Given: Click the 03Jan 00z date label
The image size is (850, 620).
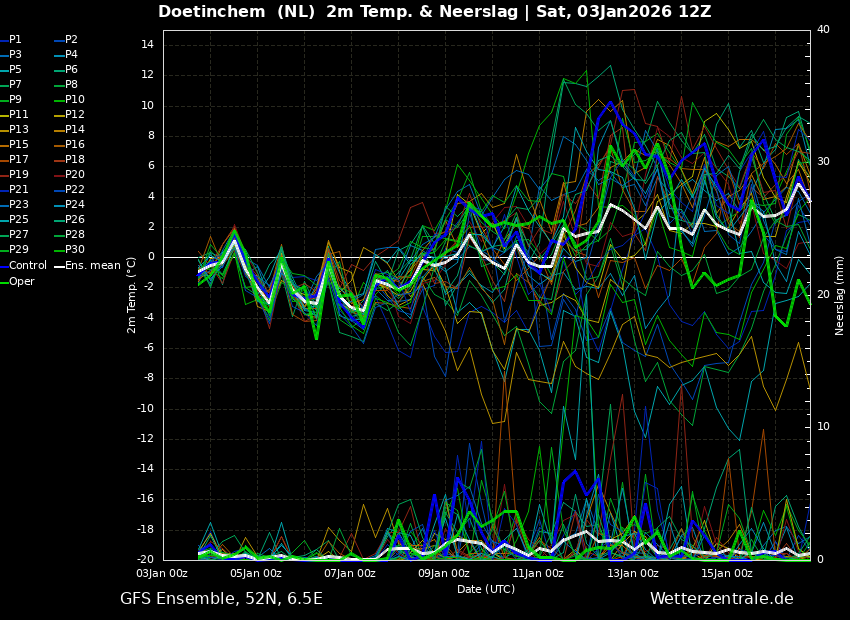Looking at the screenshot, I should 163,573.
